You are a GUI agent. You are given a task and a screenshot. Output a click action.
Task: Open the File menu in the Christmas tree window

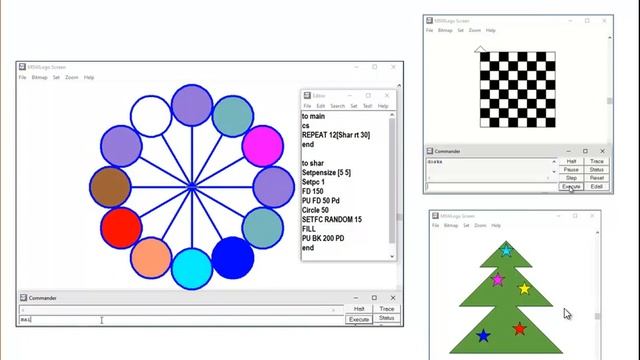[436, 225]
